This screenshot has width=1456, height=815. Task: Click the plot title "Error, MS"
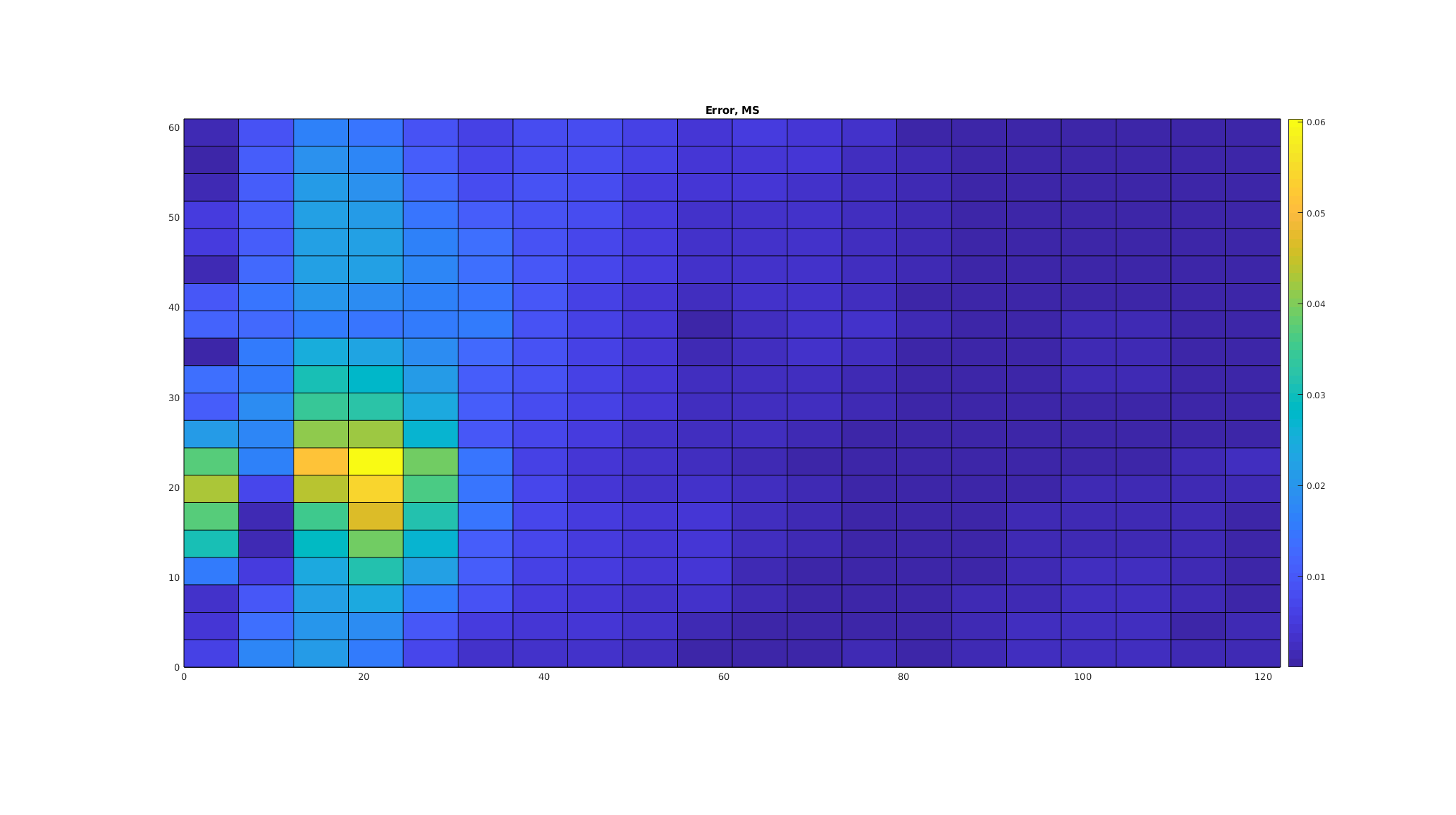coord(732,110)
